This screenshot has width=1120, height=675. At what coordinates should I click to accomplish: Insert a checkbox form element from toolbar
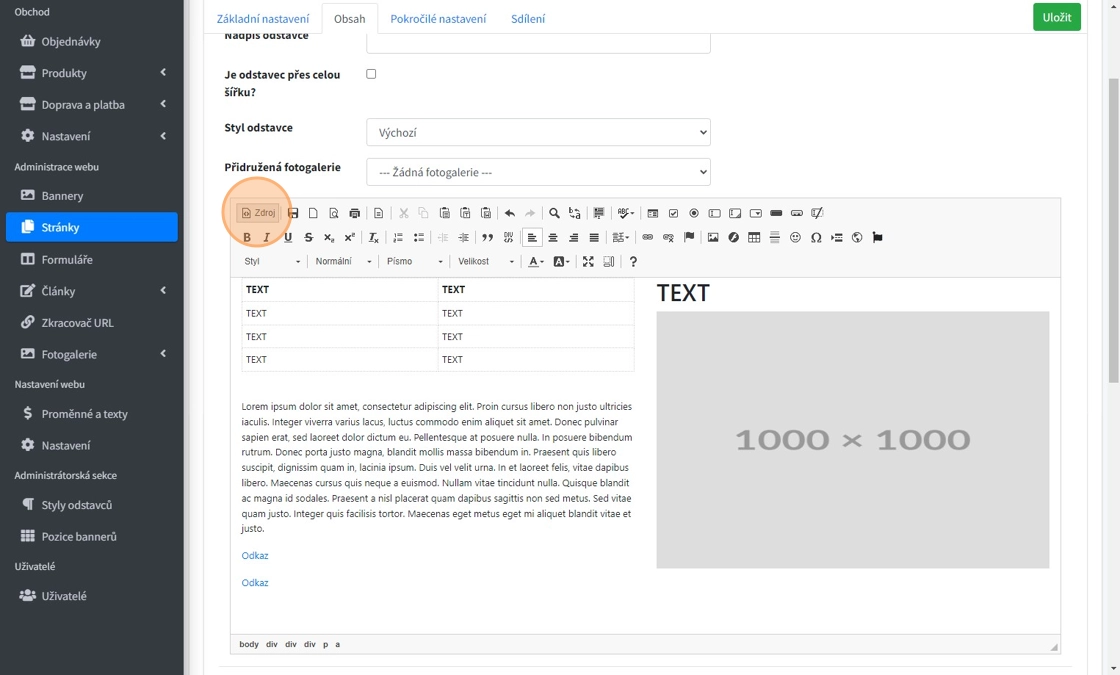pos(673,213)
